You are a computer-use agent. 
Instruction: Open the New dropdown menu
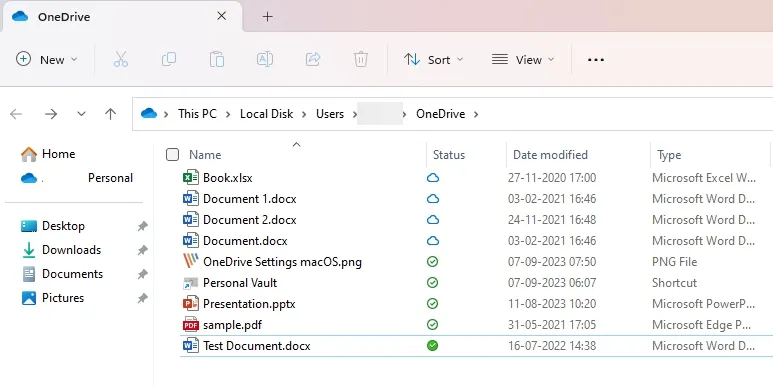[x=47, y=60]
